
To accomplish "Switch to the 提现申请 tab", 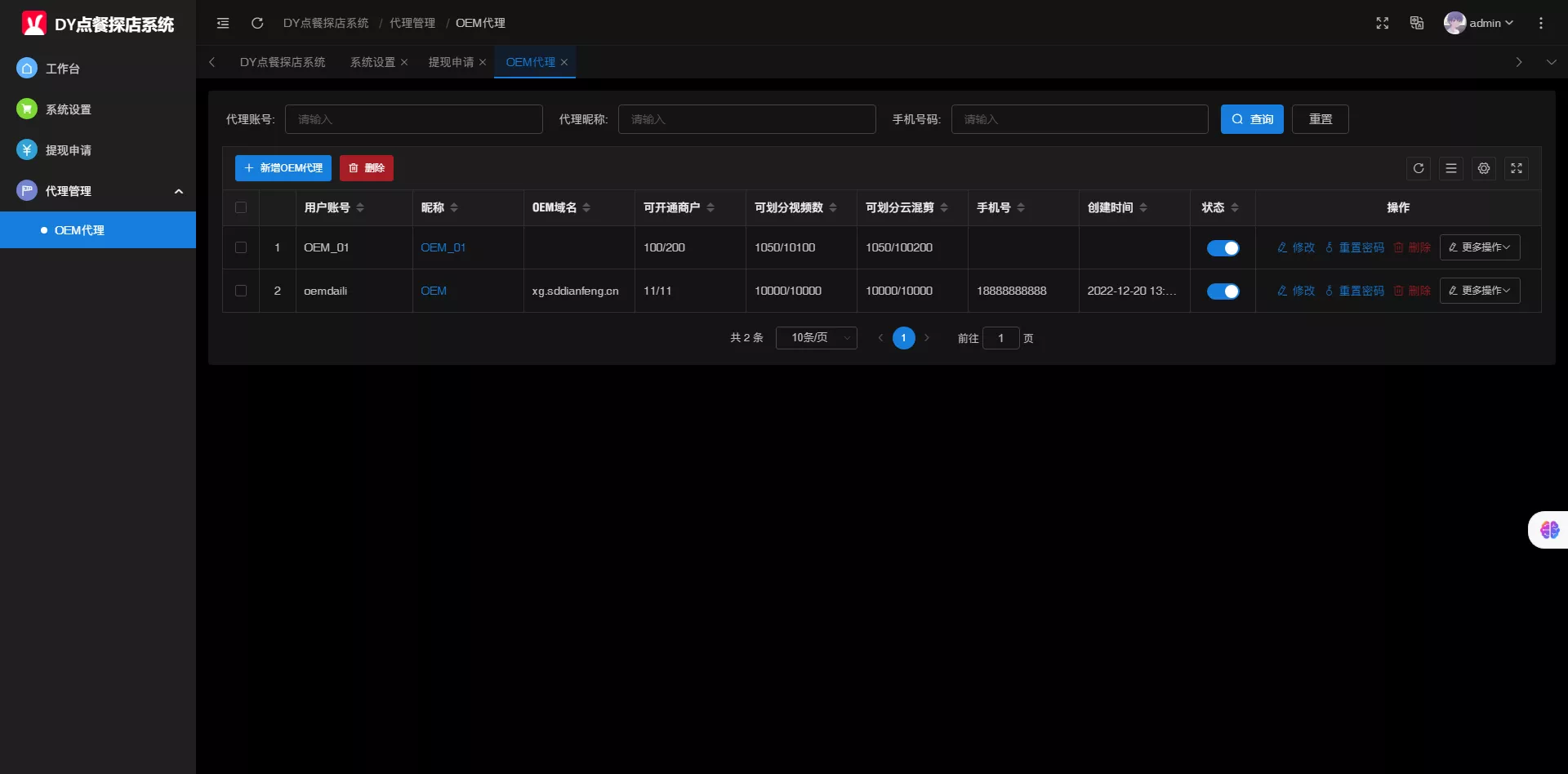I will (x=451, y=62).
